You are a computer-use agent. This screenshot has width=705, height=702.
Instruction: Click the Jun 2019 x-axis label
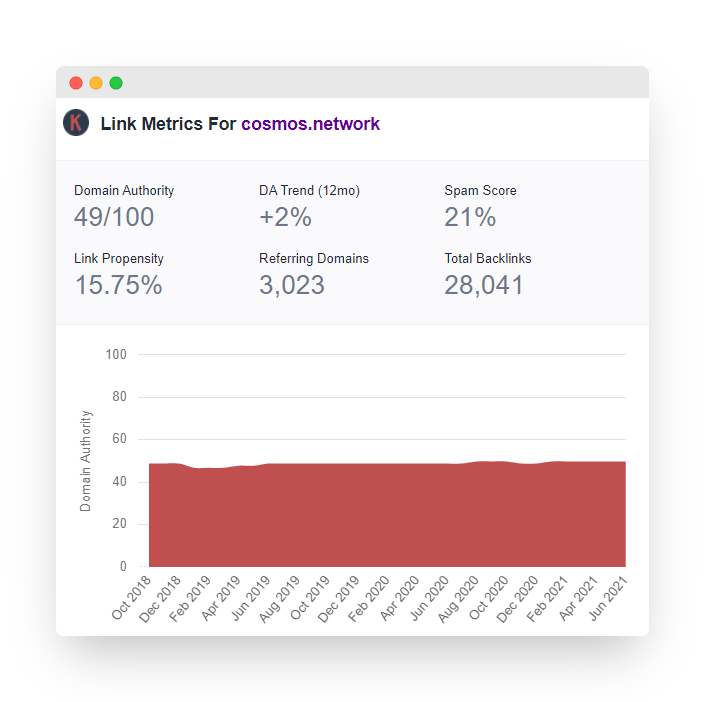click(x=251, y=598)
